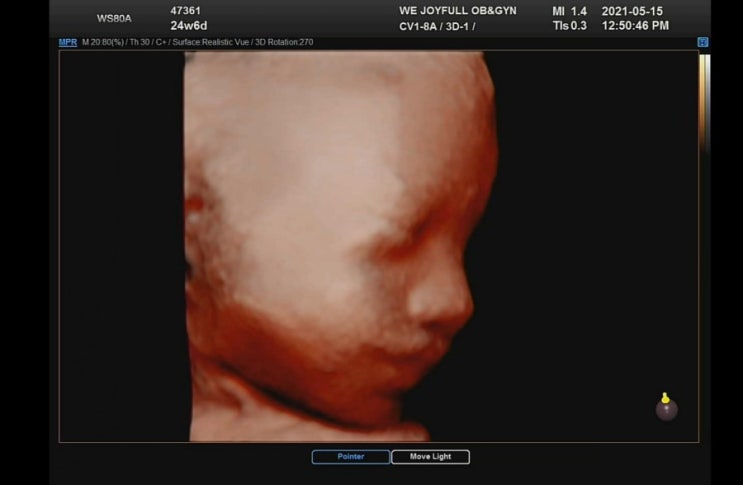This screenshot has width=743, height=485.
Task: Click the 'WS80A' model label
Action: [114, 18]
